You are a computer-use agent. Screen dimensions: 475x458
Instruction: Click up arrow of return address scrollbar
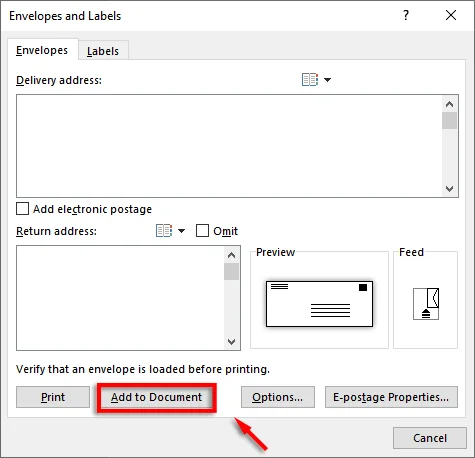tap(231, 255)
